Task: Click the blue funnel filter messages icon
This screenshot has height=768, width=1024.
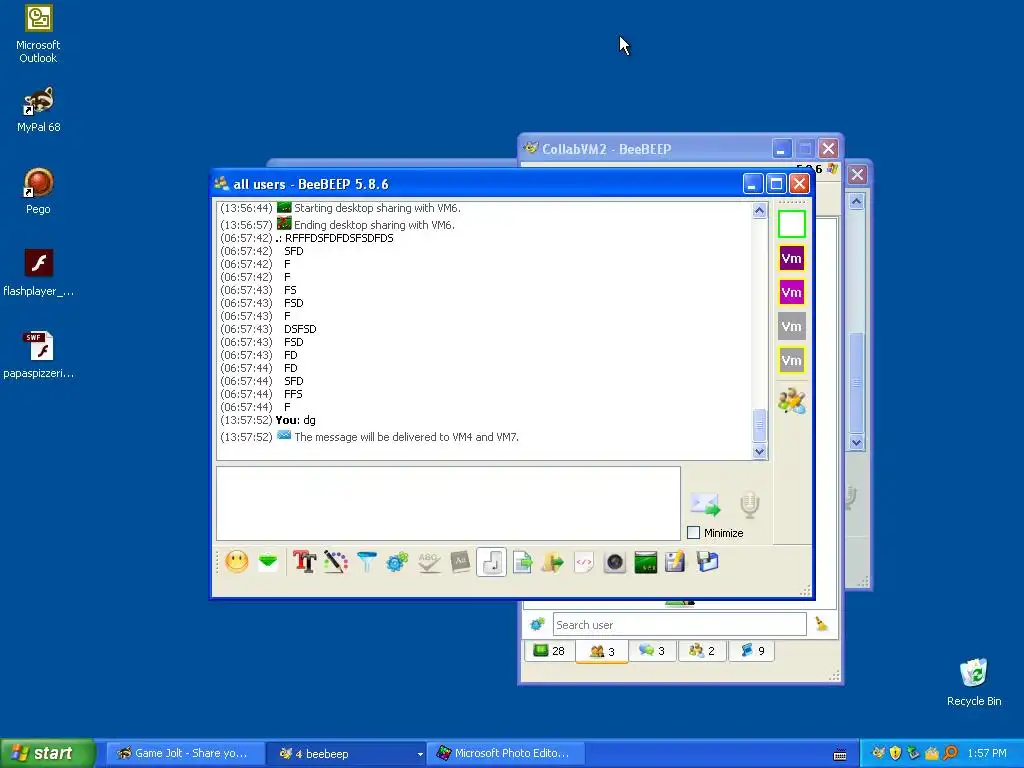Action: pyautogui.click(x=366, y=562)
